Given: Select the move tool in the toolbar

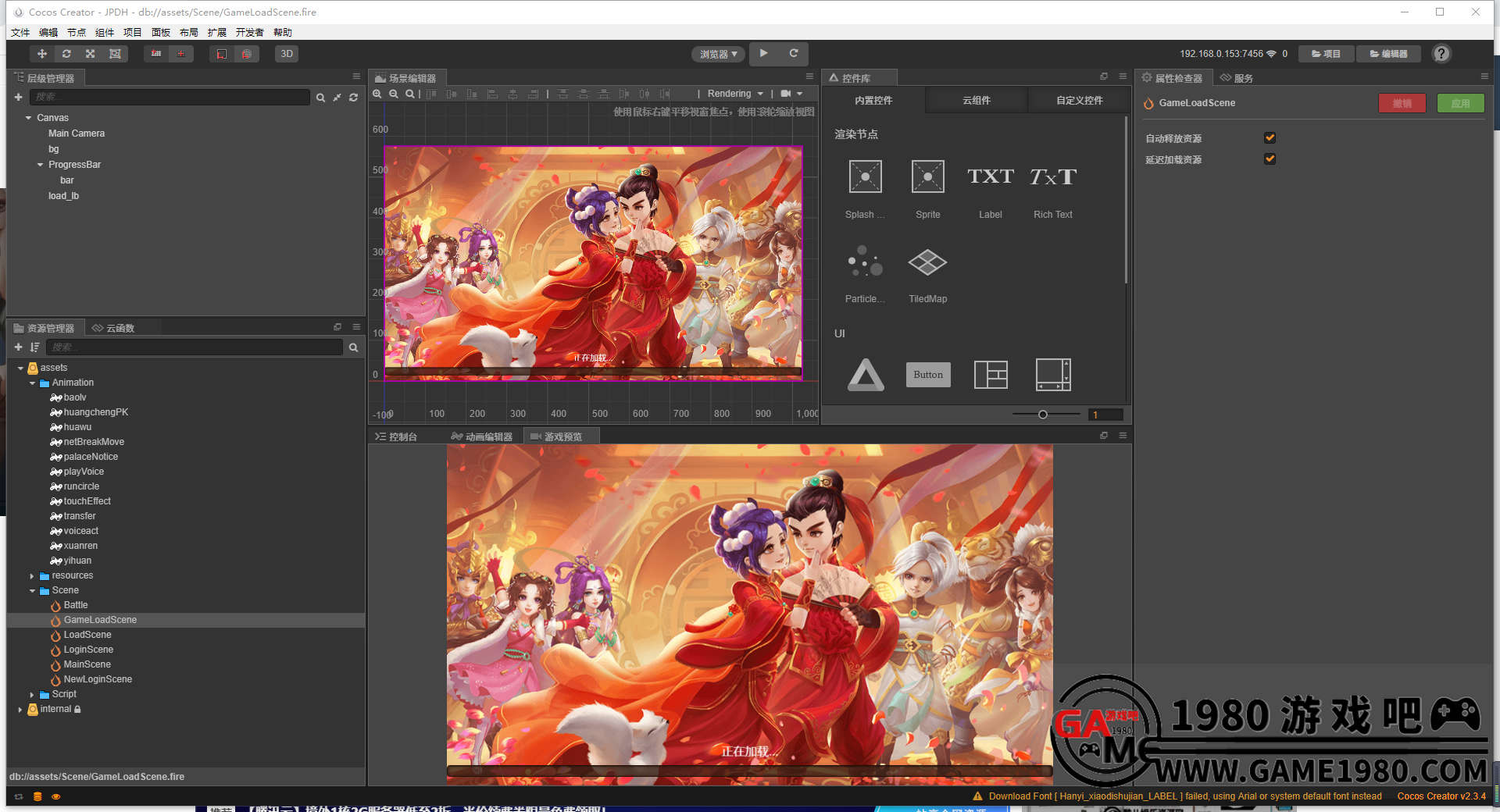Looking at the screenshot, I should (x=42, y=54).
